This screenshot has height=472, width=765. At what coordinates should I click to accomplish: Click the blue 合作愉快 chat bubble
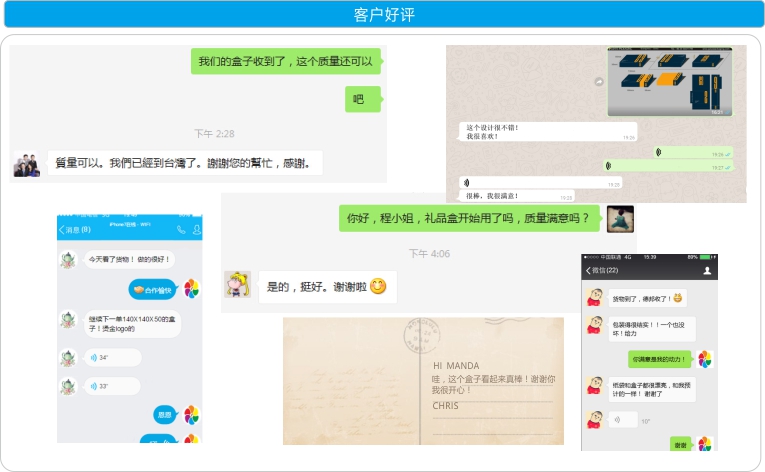click(x=153, y=290)
